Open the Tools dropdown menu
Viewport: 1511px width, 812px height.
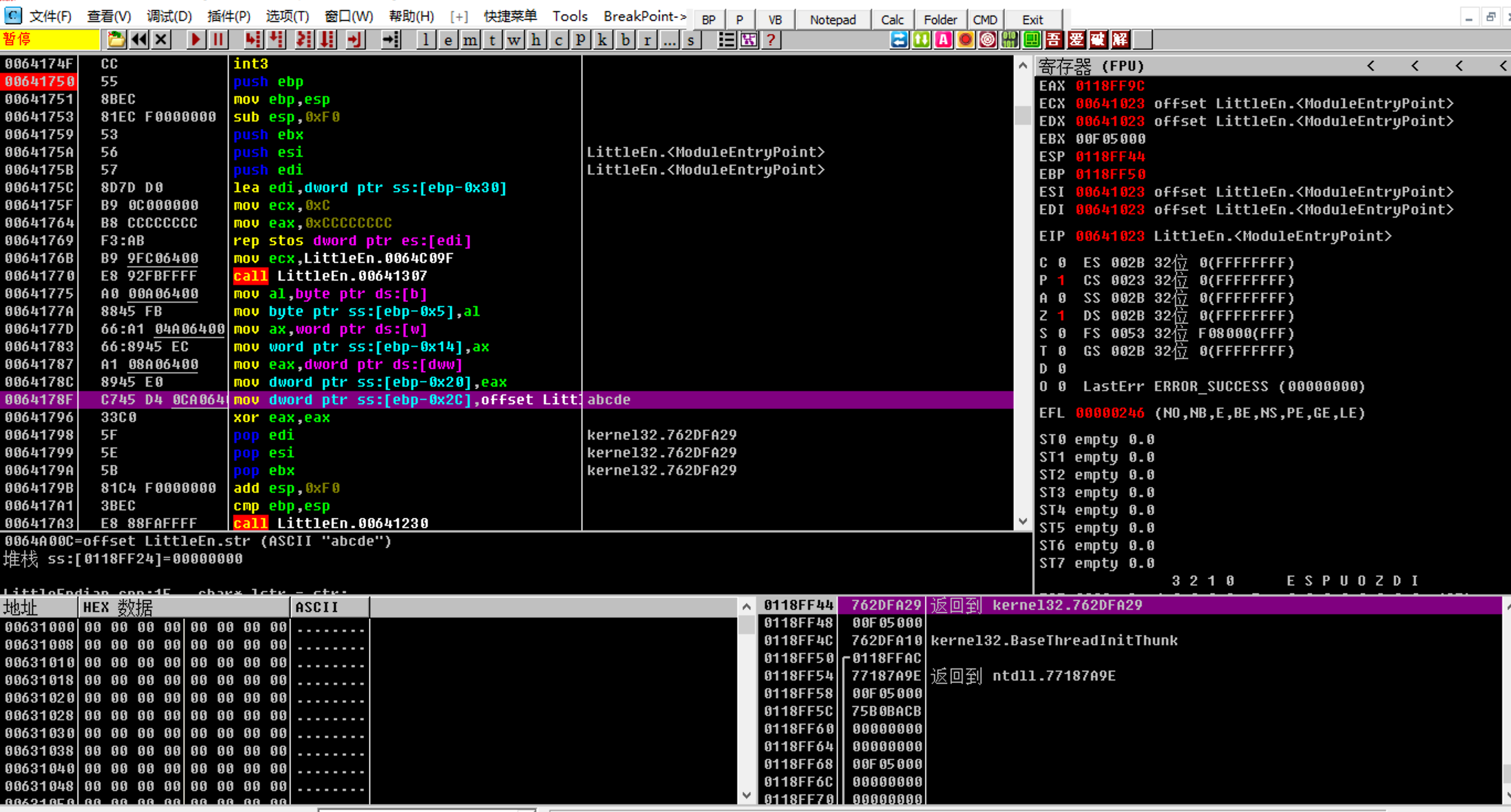tap(570, 17)
